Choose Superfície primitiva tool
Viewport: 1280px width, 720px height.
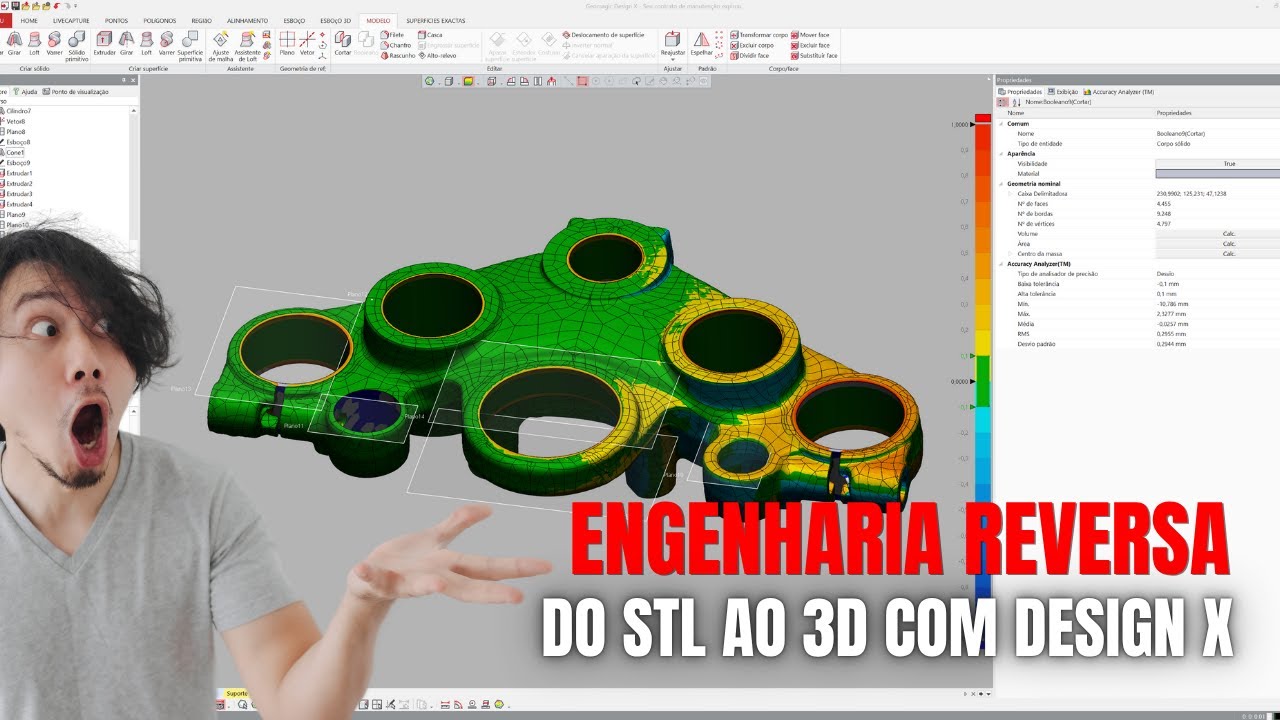(x=190, y=45)
